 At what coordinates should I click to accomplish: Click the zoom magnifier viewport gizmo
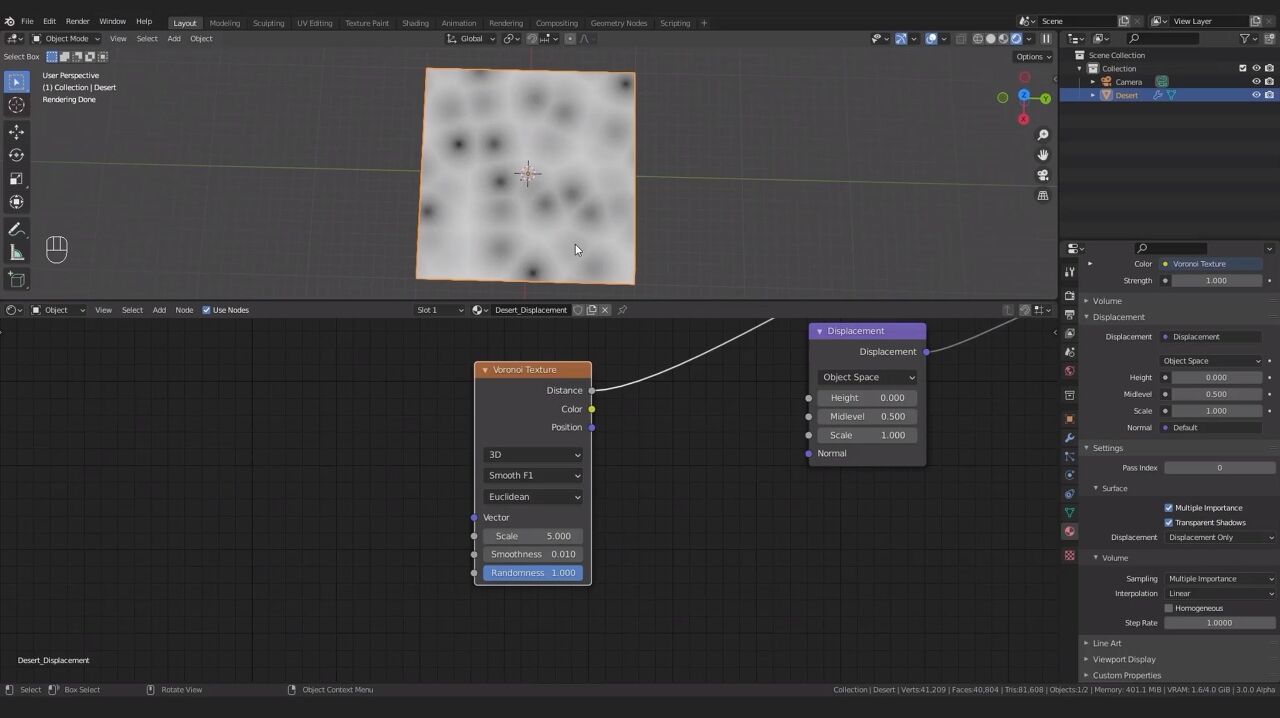pos(1043,135)
